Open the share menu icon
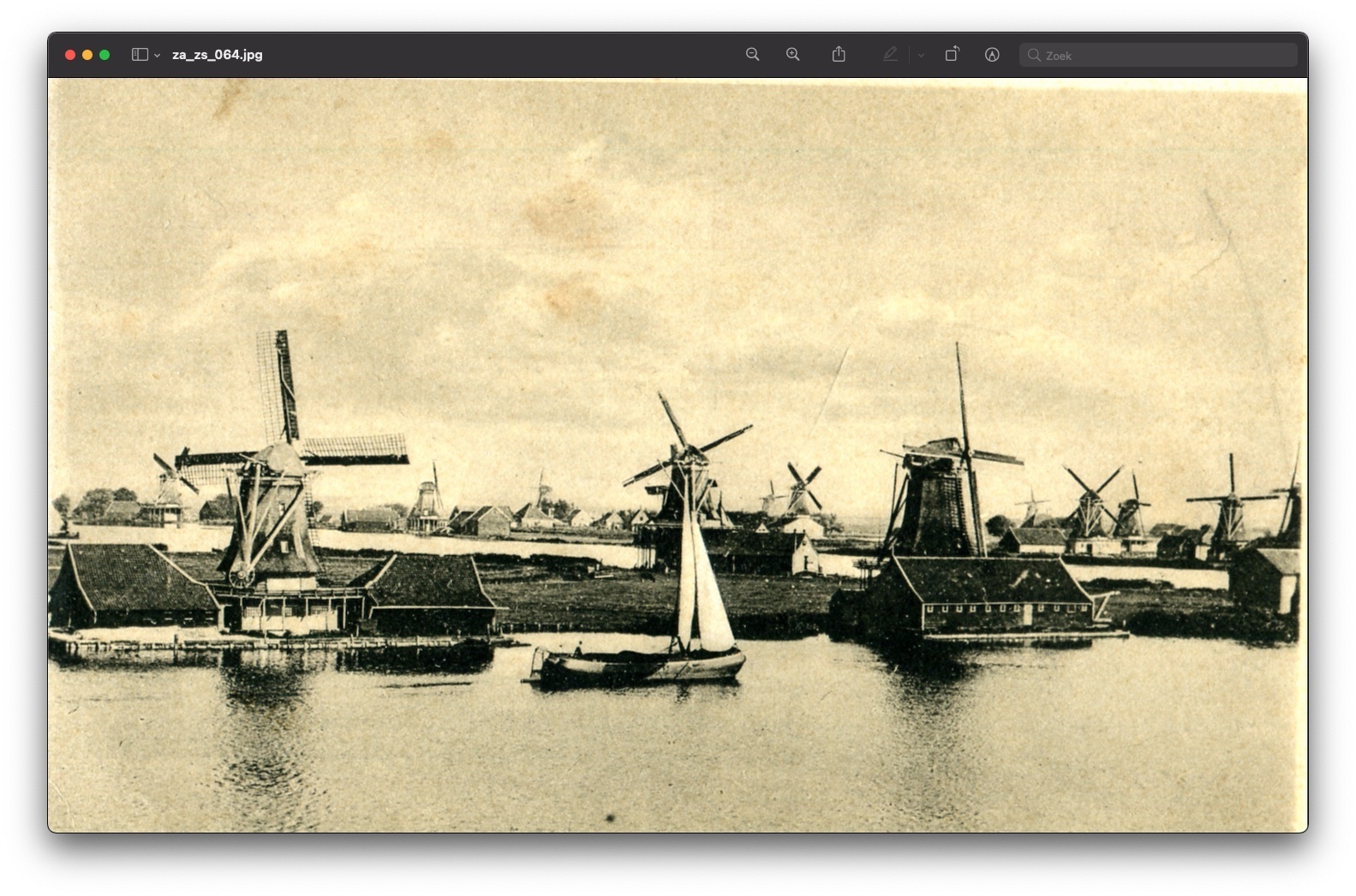 pos(839,54)
